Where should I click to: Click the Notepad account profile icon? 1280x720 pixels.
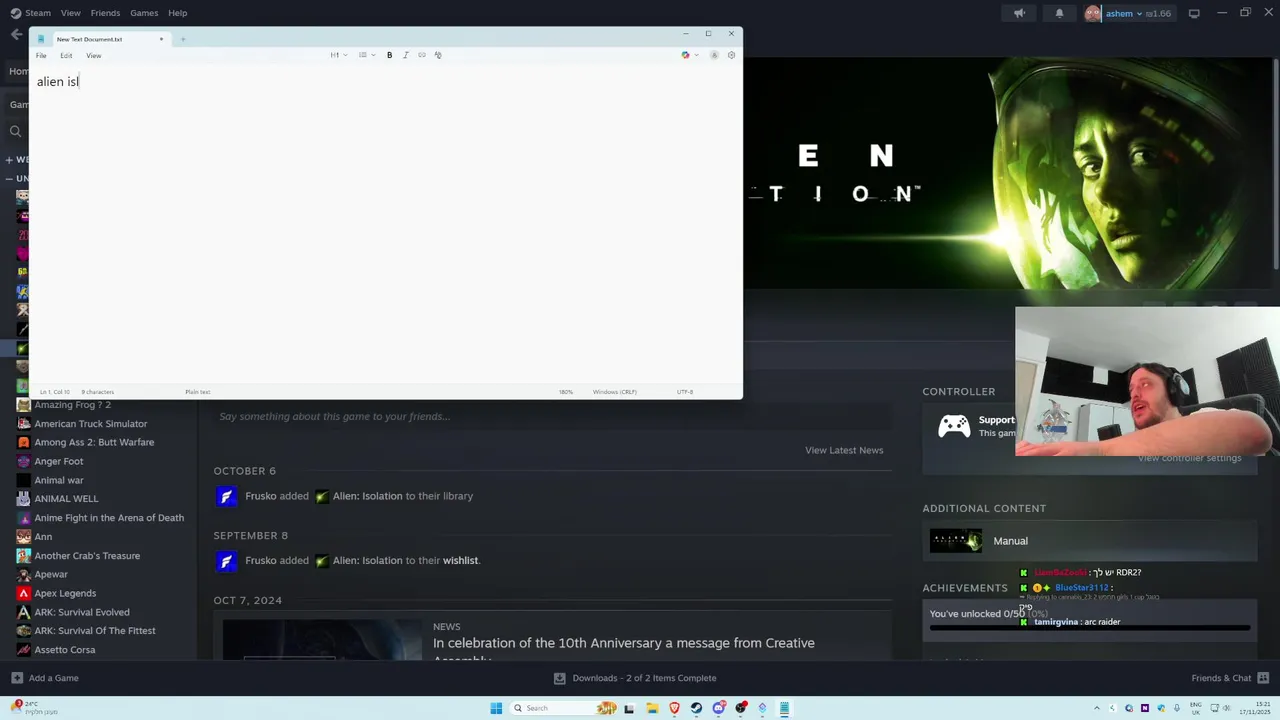point(714,55)
